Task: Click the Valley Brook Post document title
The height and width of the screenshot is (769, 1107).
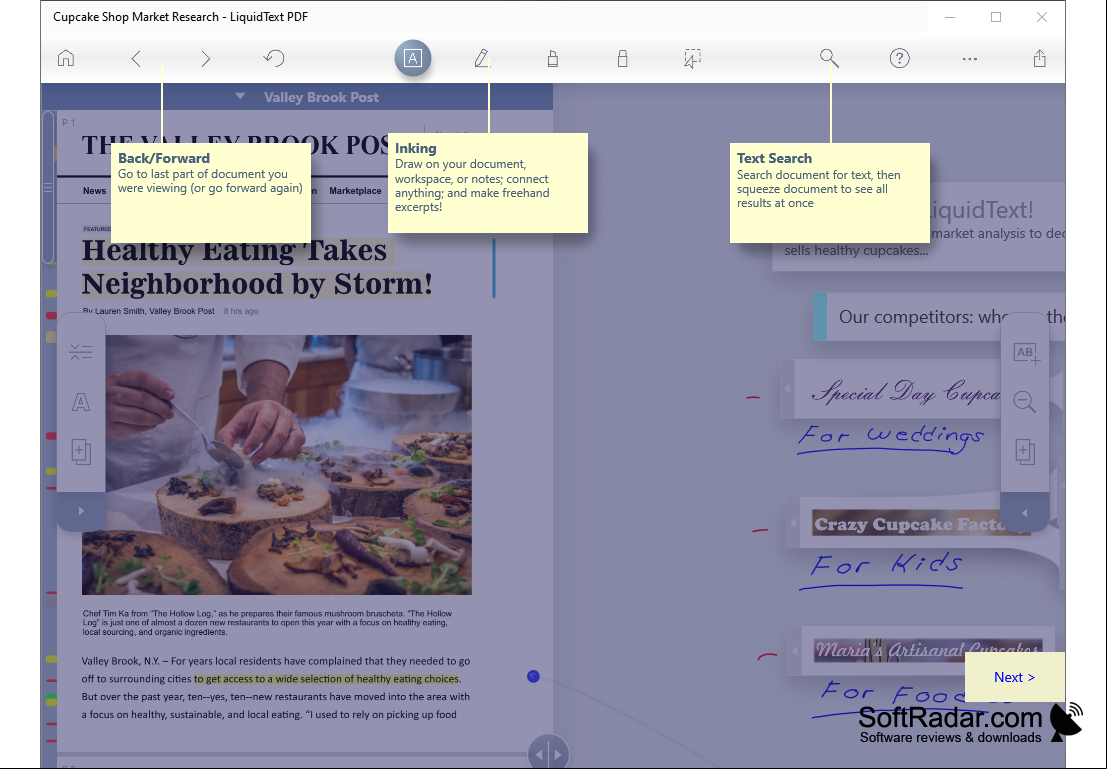Action: pyautogui.click(x=321, y=97)
